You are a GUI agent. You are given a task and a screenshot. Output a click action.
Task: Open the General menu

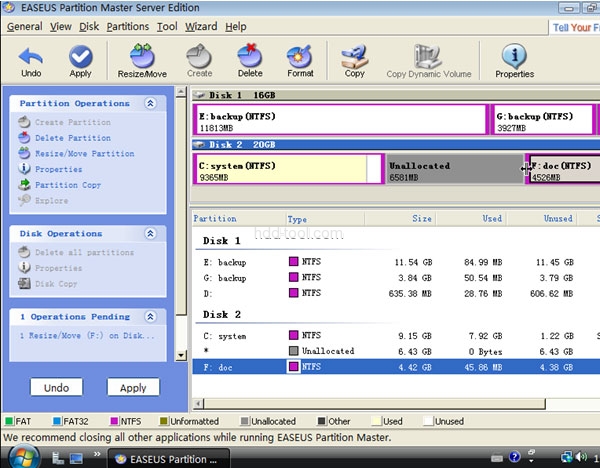(x=24, y=27)
